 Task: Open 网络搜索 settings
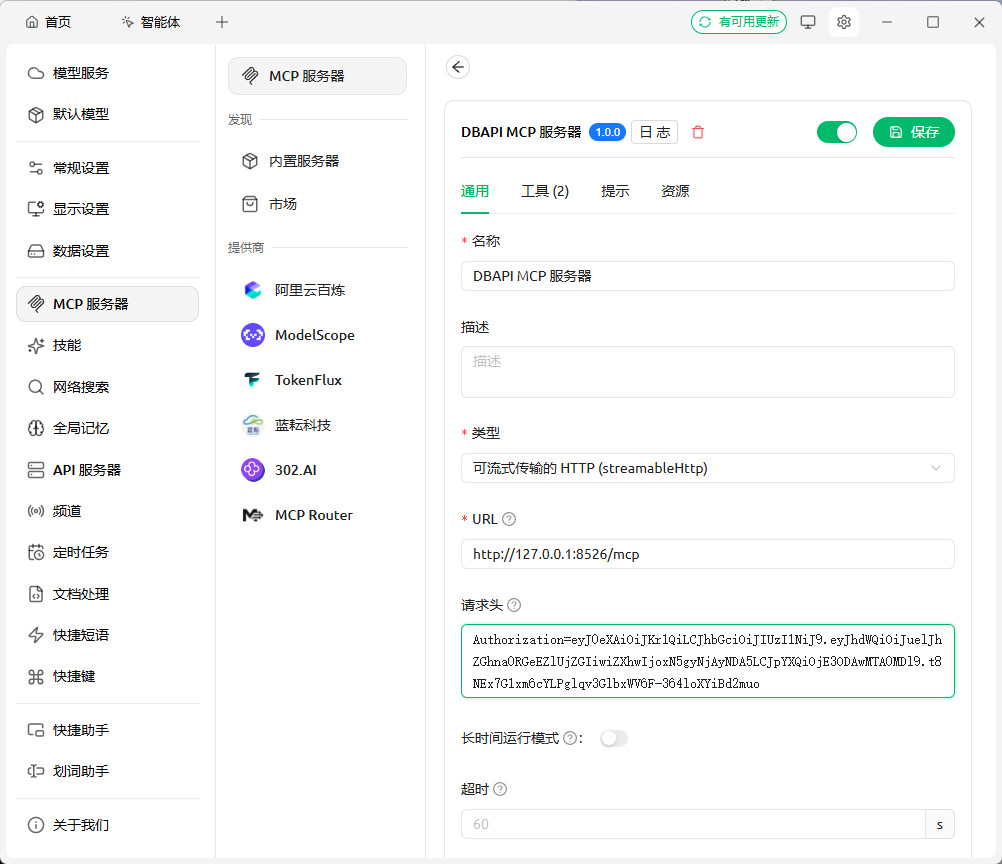[x=107, y=387]
